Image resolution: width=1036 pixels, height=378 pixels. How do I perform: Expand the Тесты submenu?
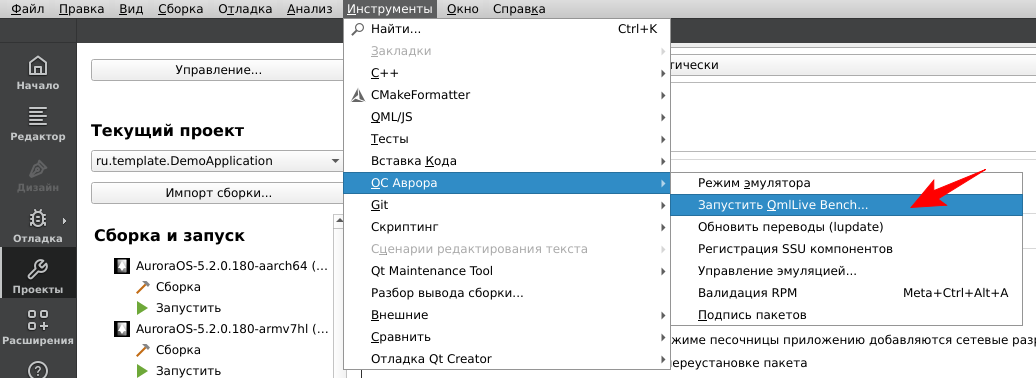pyautogui.click(x=507, y=139)
